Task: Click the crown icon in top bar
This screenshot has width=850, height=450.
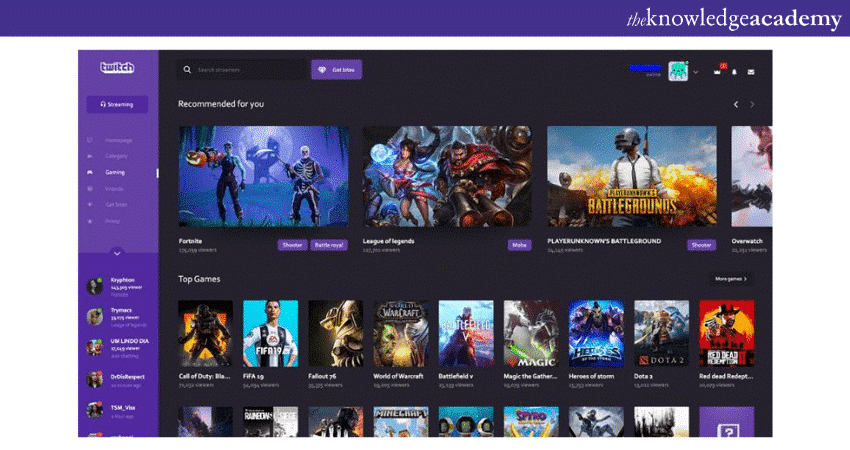Action: coord(717,71)
